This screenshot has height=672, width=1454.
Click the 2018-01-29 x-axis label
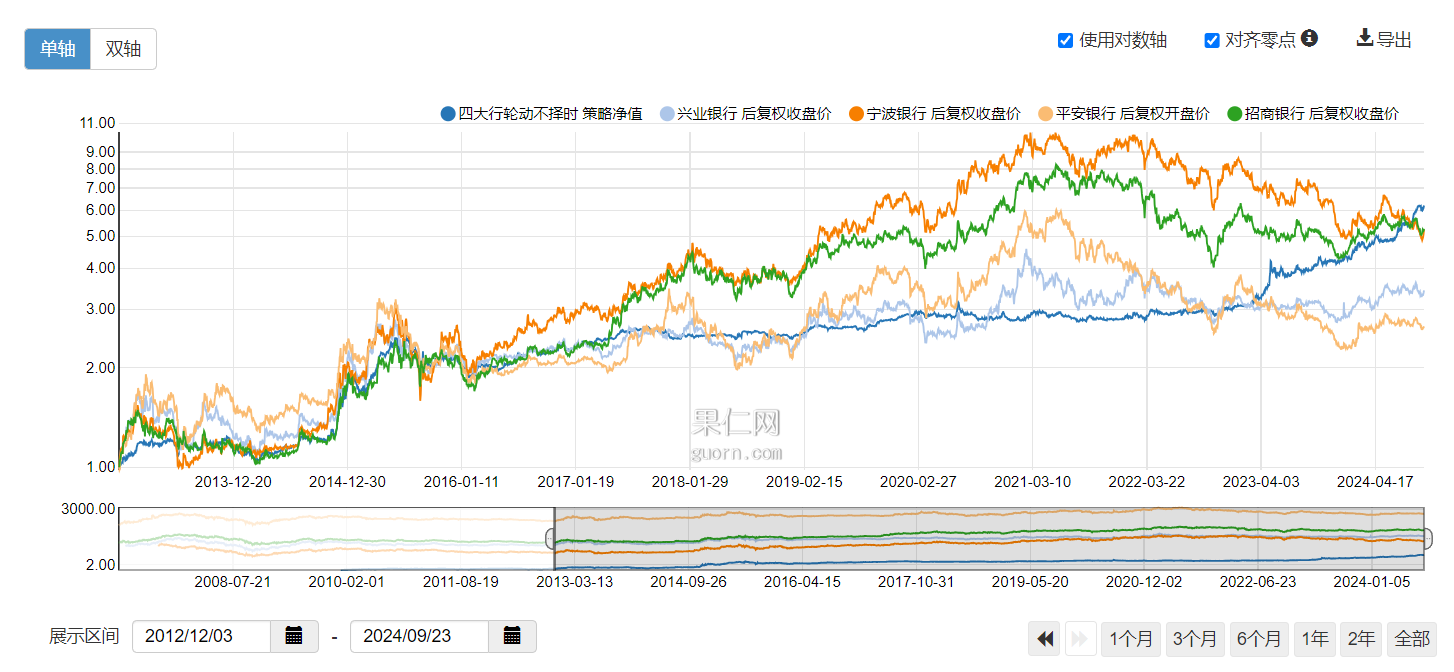[x=690, y=481]
